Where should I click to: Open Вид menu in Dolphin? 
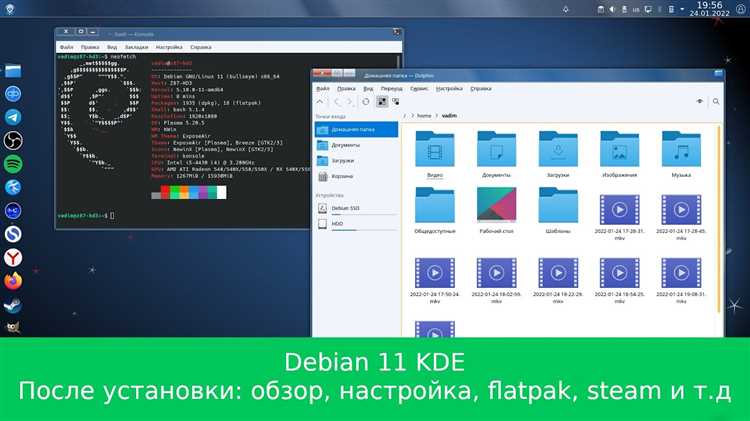tap(368, 89)
